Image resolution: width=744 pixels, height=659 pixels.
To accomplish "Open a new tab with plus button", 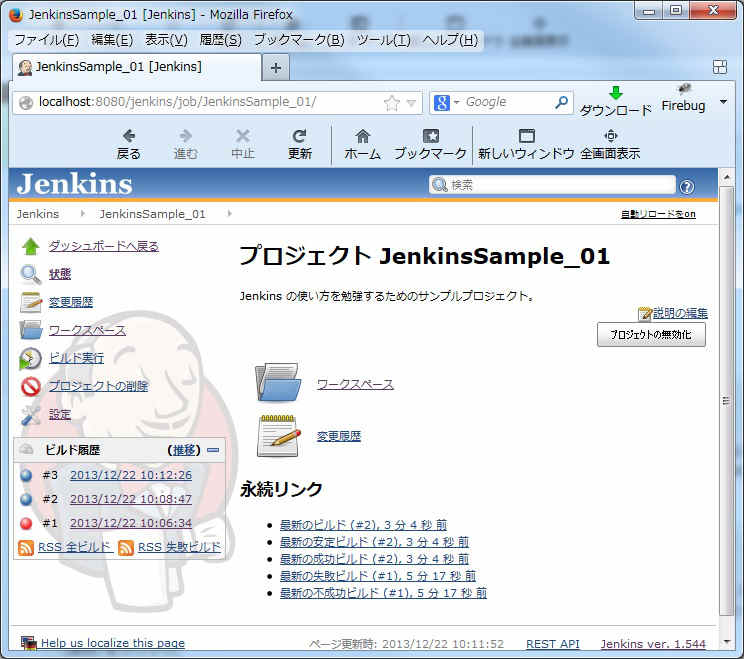I will pos(276,68).
